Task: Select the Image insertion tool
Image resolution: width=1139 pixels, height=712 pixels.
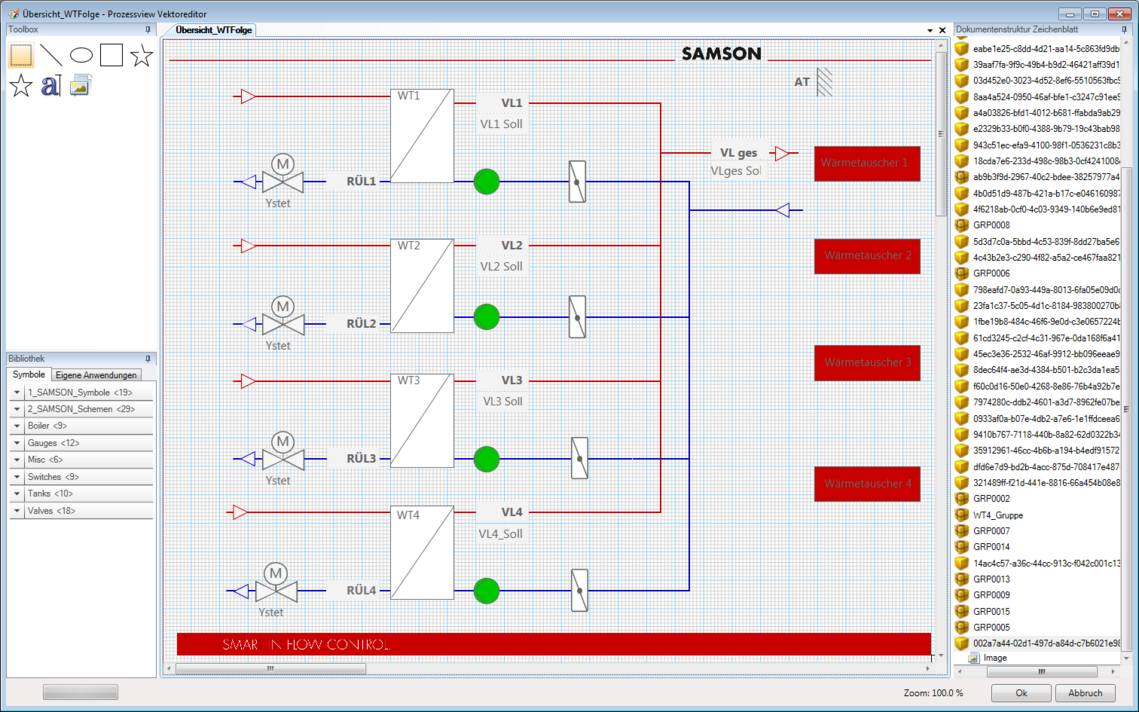Action: tap(79, 85)
